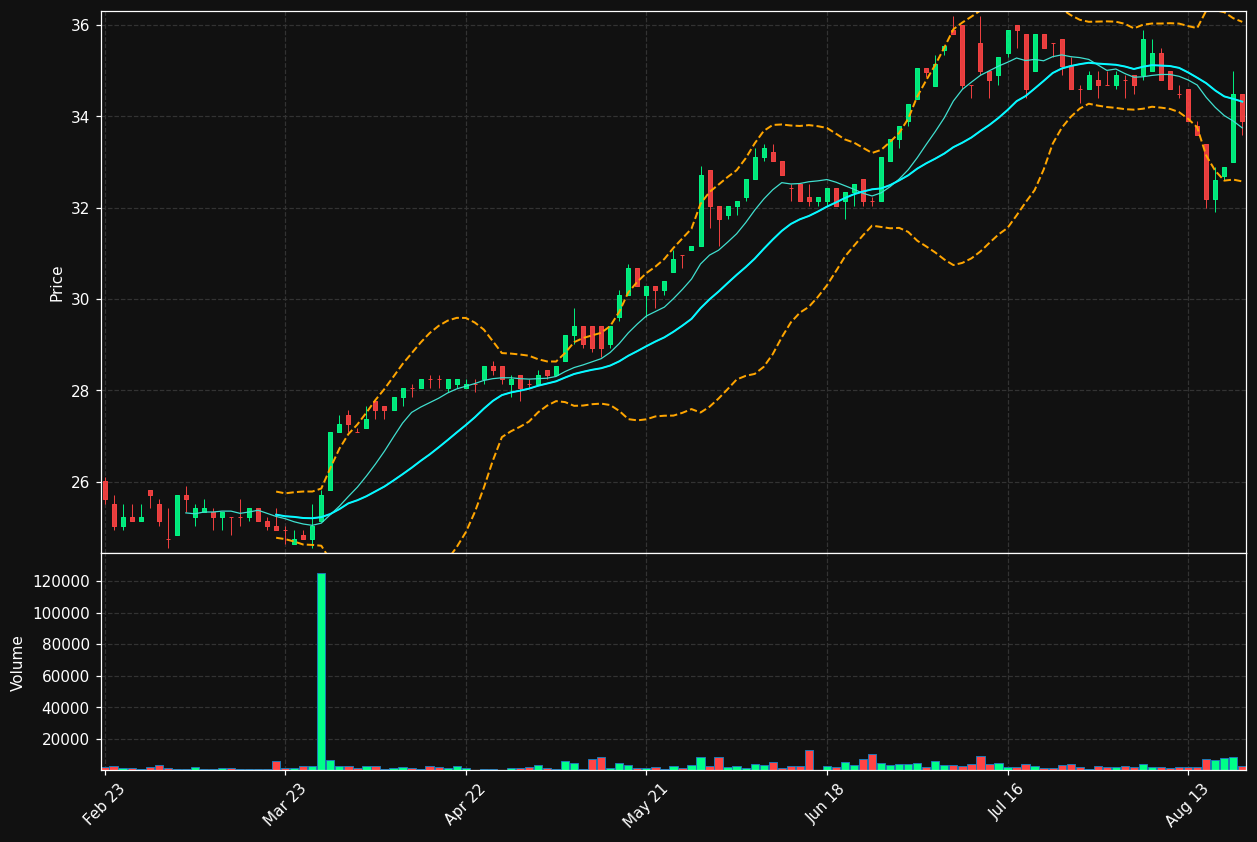Click the Jun 18 date label
The image size is (1257, 842).
827,804
